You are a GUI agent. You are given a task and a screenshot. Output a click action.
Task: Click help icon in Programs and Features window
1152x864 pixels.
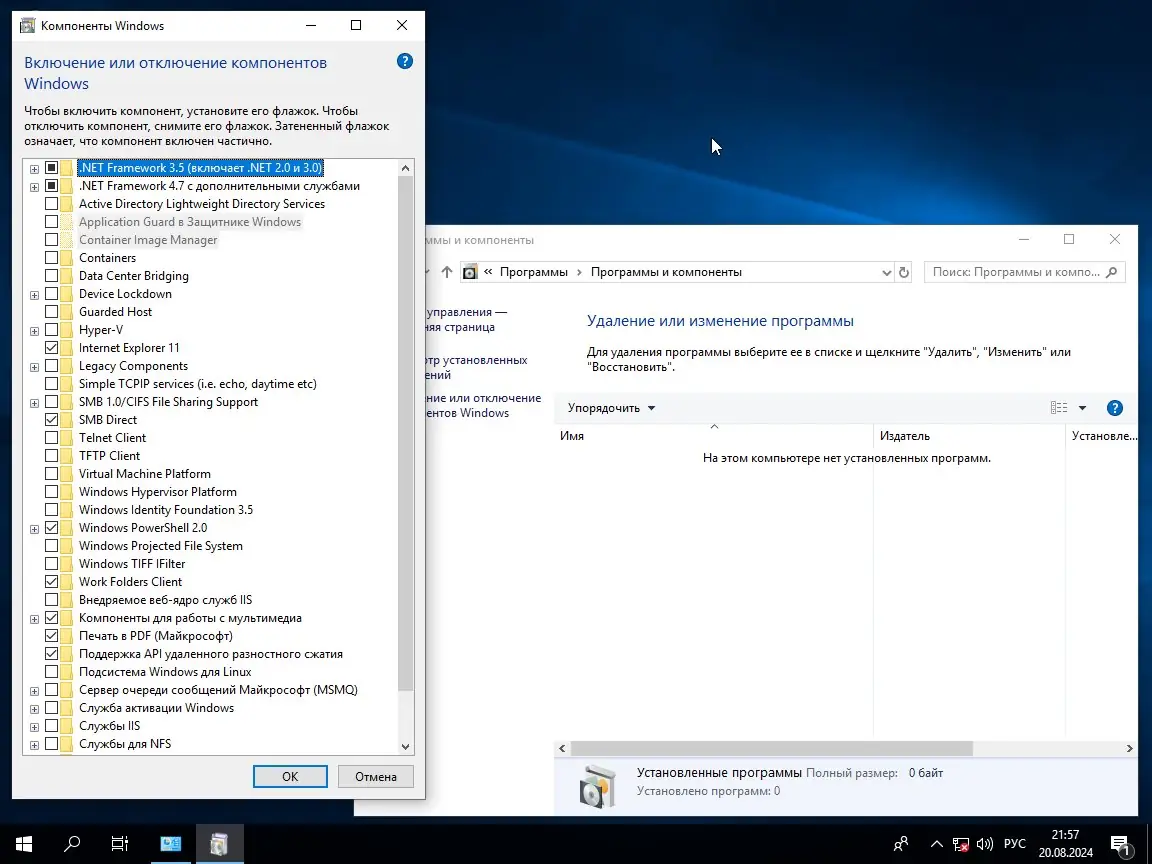coord(1115,408)
